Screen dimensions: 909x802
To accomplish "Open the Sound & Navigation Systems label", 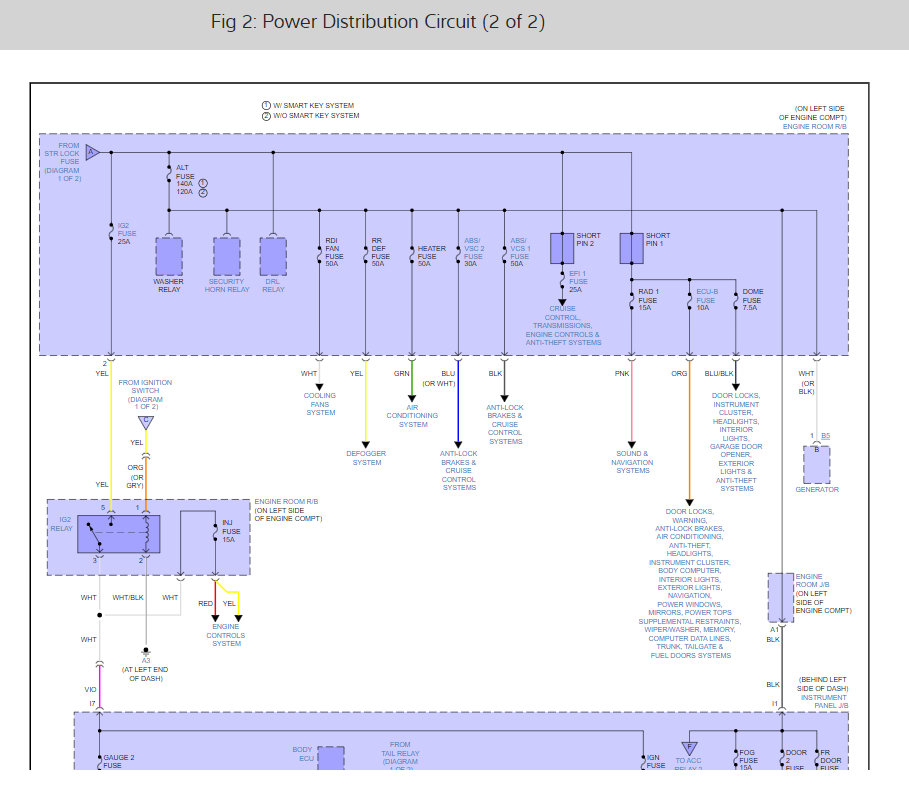I will [x=632, y=461].
